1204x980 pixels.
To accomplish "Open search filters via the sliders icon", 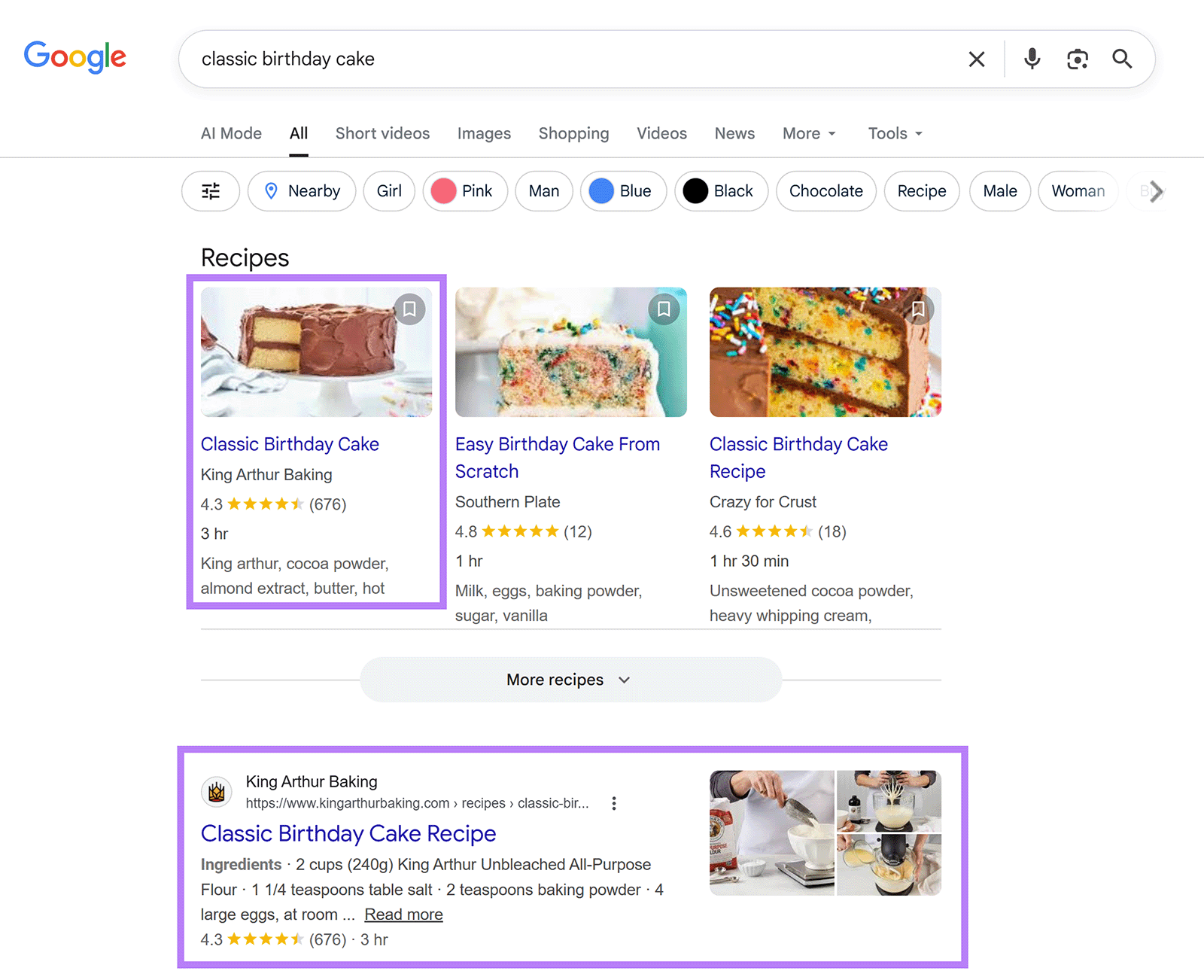I will coord(210,191).
